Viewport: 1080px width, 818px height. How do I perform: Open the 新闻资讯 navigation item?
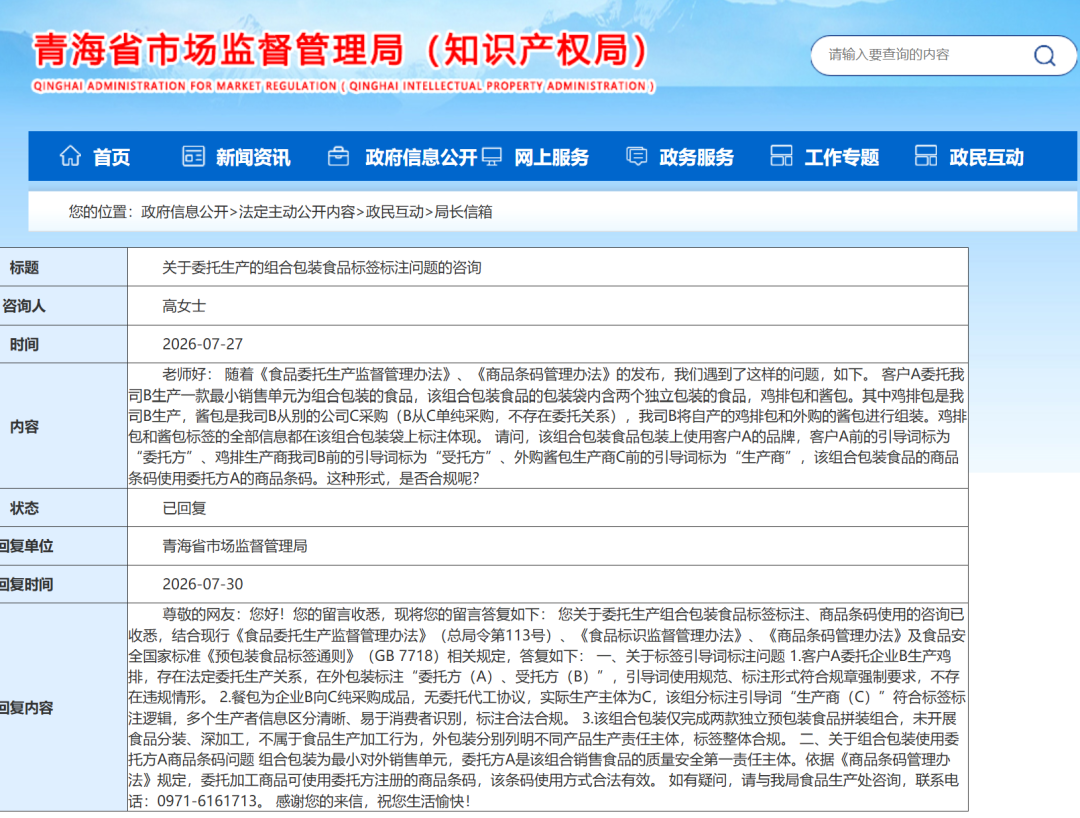coord(253,157)
